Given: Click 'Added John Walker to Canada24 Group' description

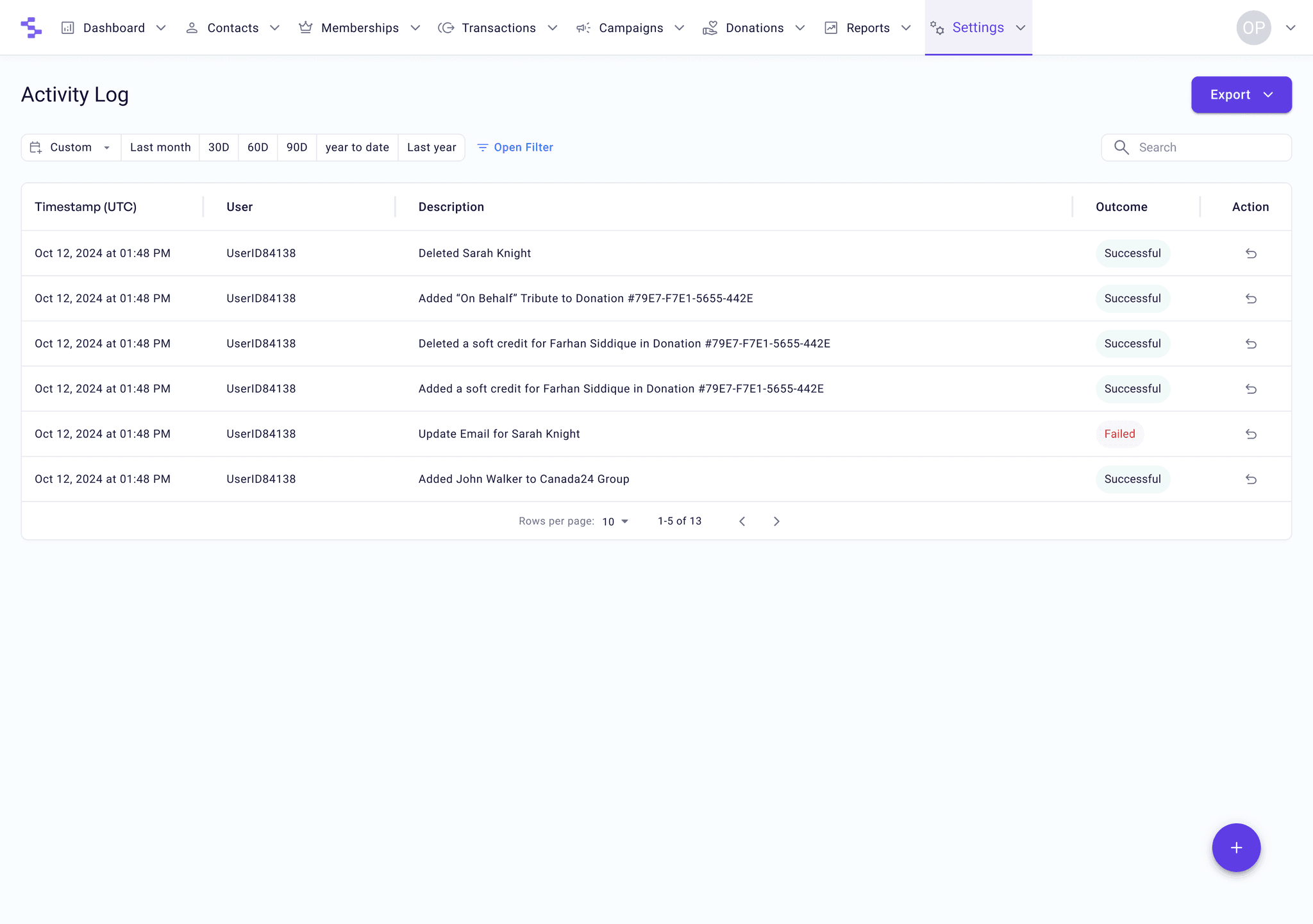Looking at the screenshot, I should click(x=524, y=479).
